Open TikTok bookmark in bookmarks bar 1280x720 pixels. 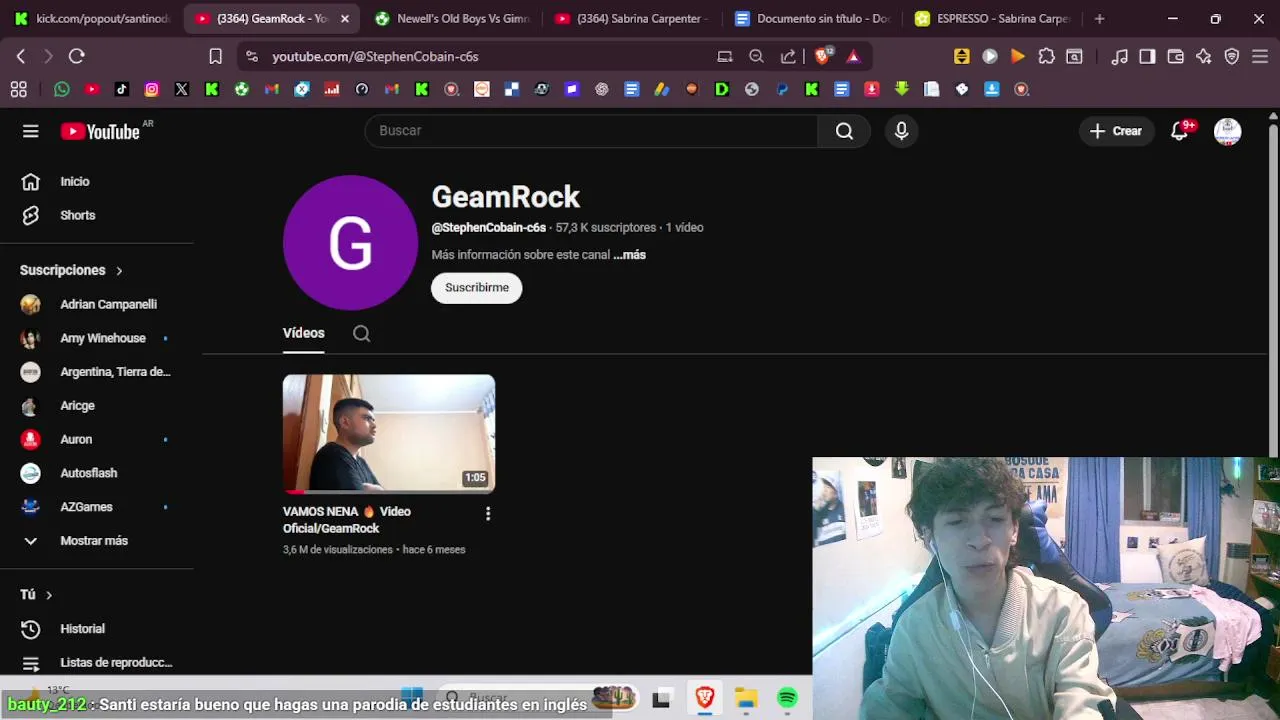click(122, 89)
